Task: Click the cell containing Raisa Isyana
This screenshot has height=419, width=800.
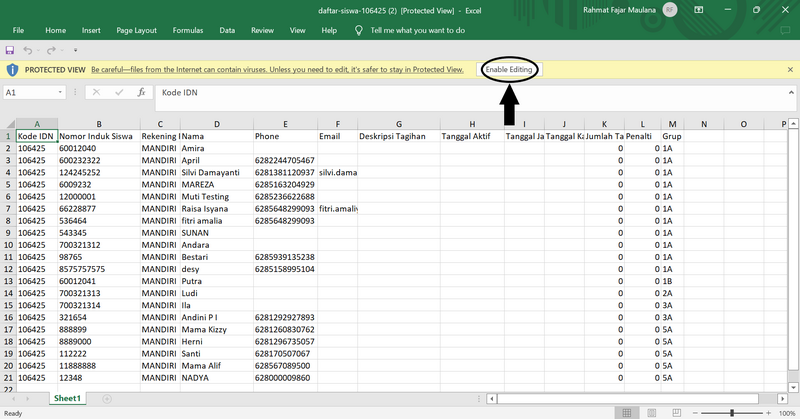Action: coord(217,209)
